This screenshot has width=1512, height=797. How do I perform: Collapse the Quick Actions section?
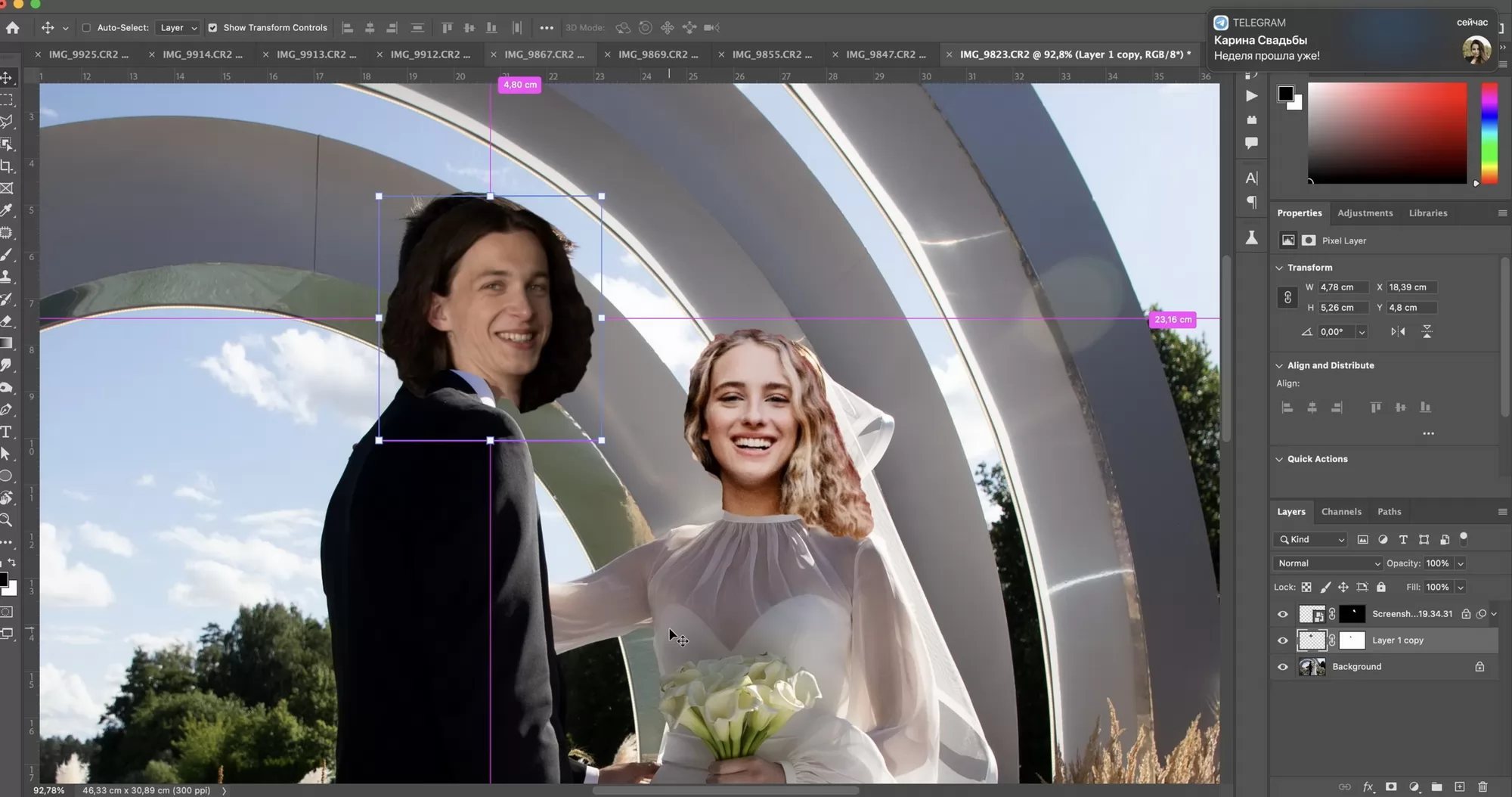1279,460
